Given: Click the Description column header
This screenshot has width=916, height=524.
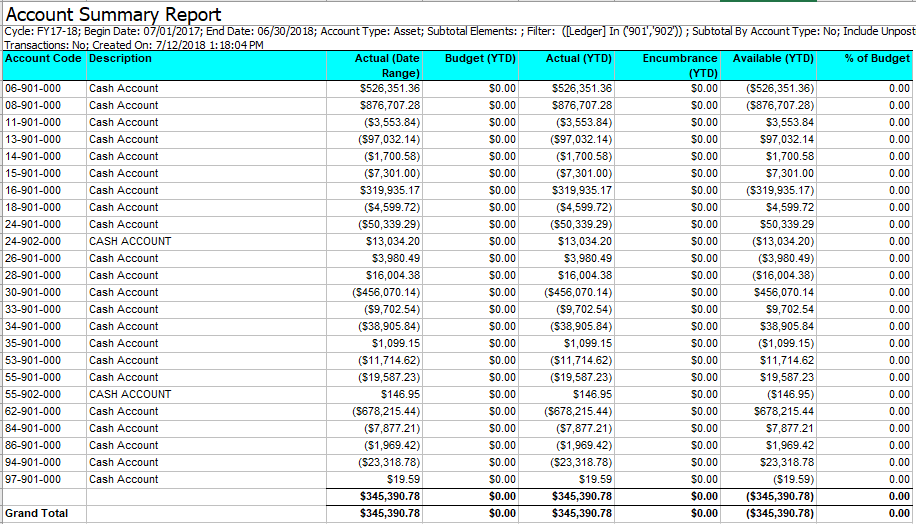Looking at the screenshot, I should (x=120, y=58).
